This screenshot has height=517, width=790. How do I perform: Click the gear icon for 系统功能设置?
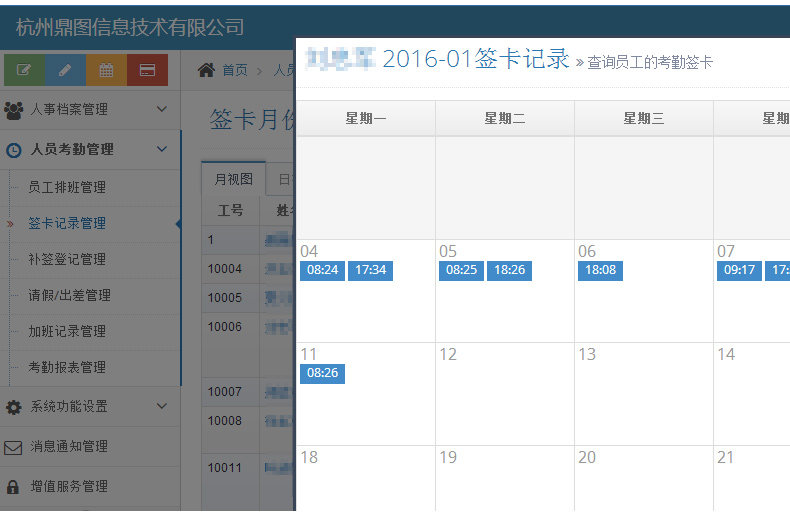[14, 407]
